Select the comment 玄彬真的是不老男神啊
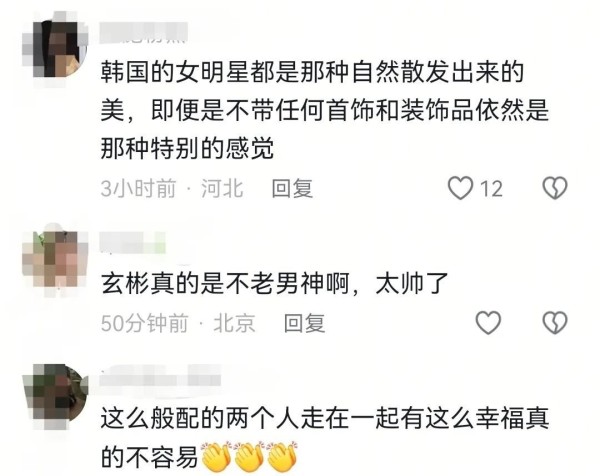The height and width of the screenshot is (476, 600). (274, 284)
